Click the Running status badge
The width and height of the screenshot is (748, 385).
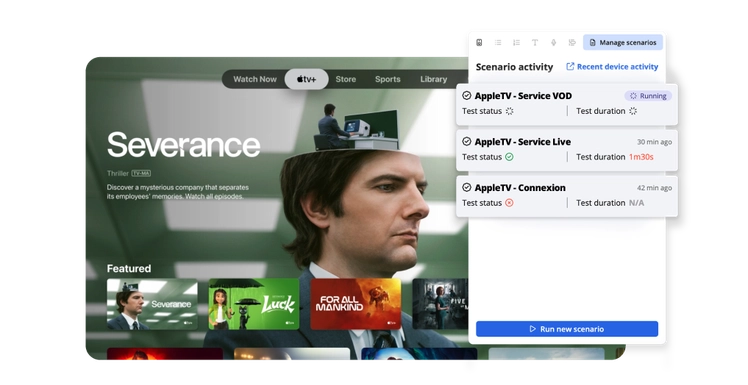[x=648, y=96]
